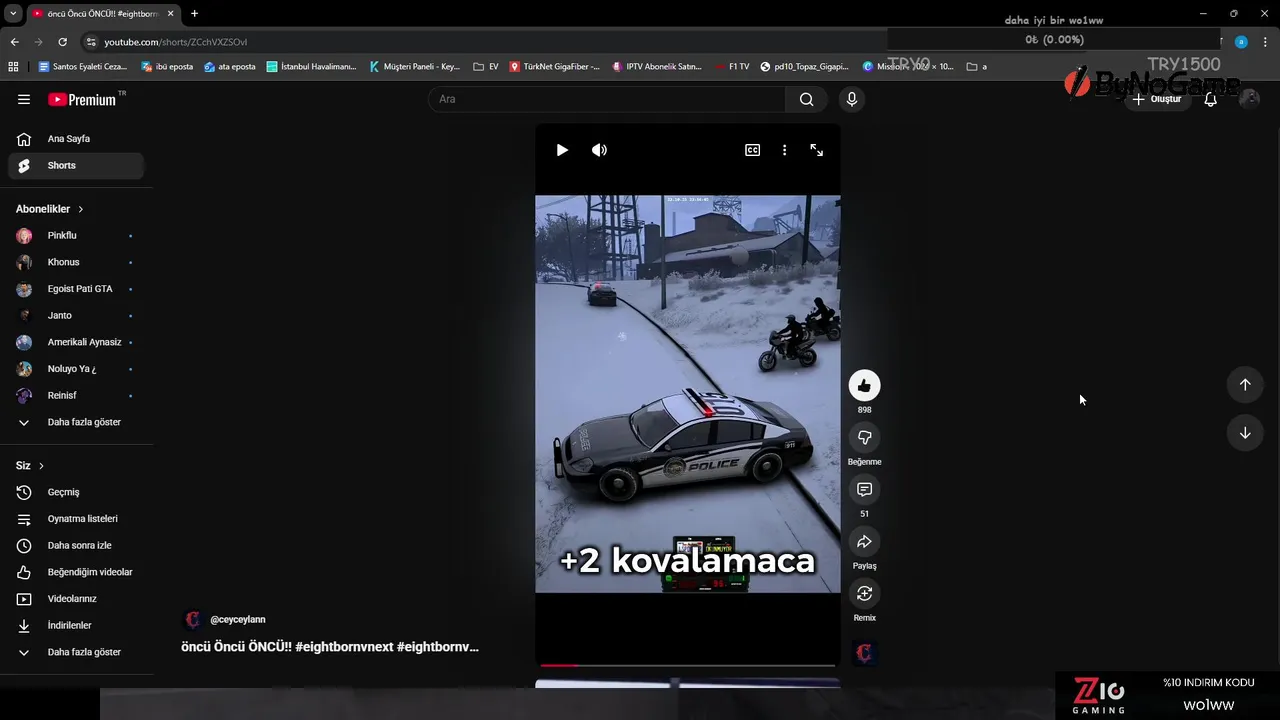
Task: Open Daha sonra izle list
Action: coord(76,546)
